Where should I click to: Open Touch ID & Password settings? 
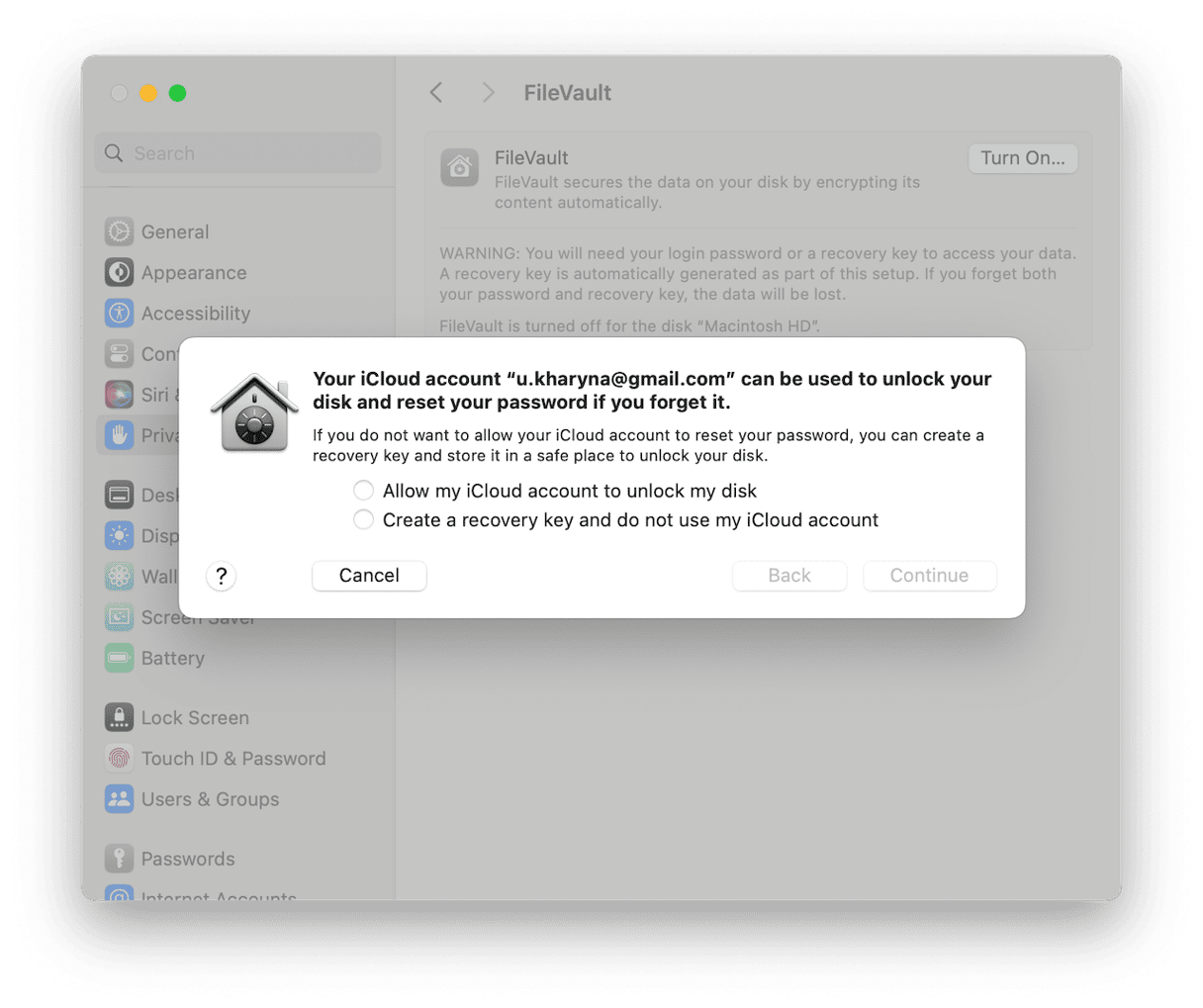click(x=233, y=759)
